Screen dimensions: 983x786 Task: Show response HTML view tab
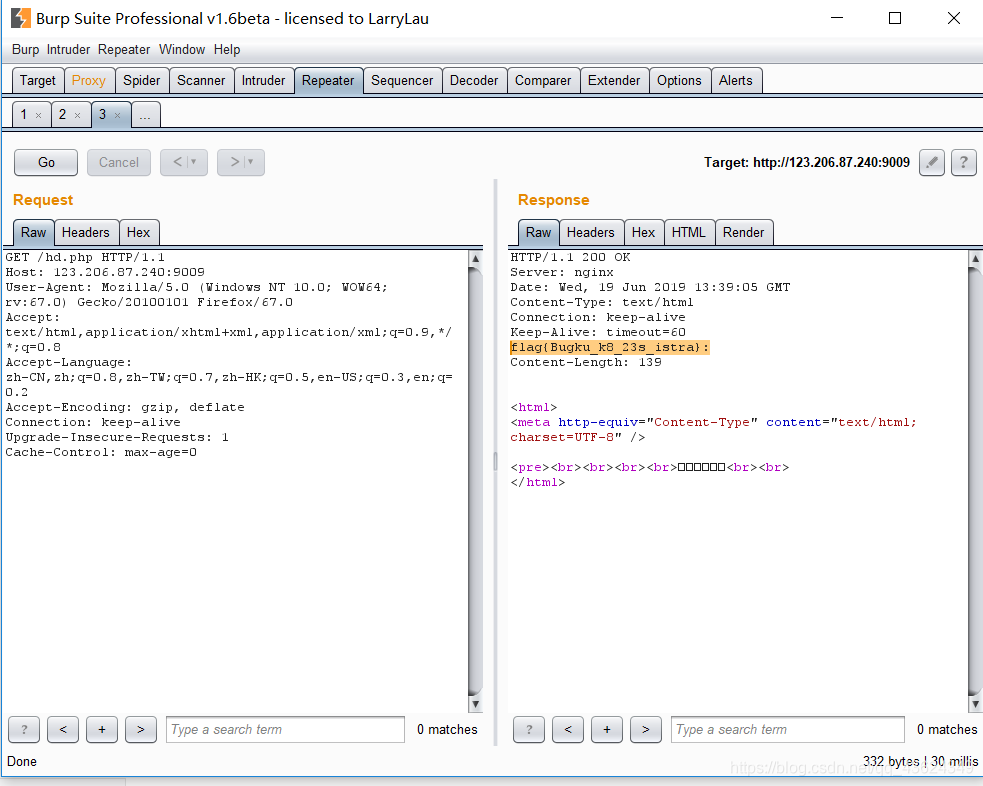coord(688,233)
